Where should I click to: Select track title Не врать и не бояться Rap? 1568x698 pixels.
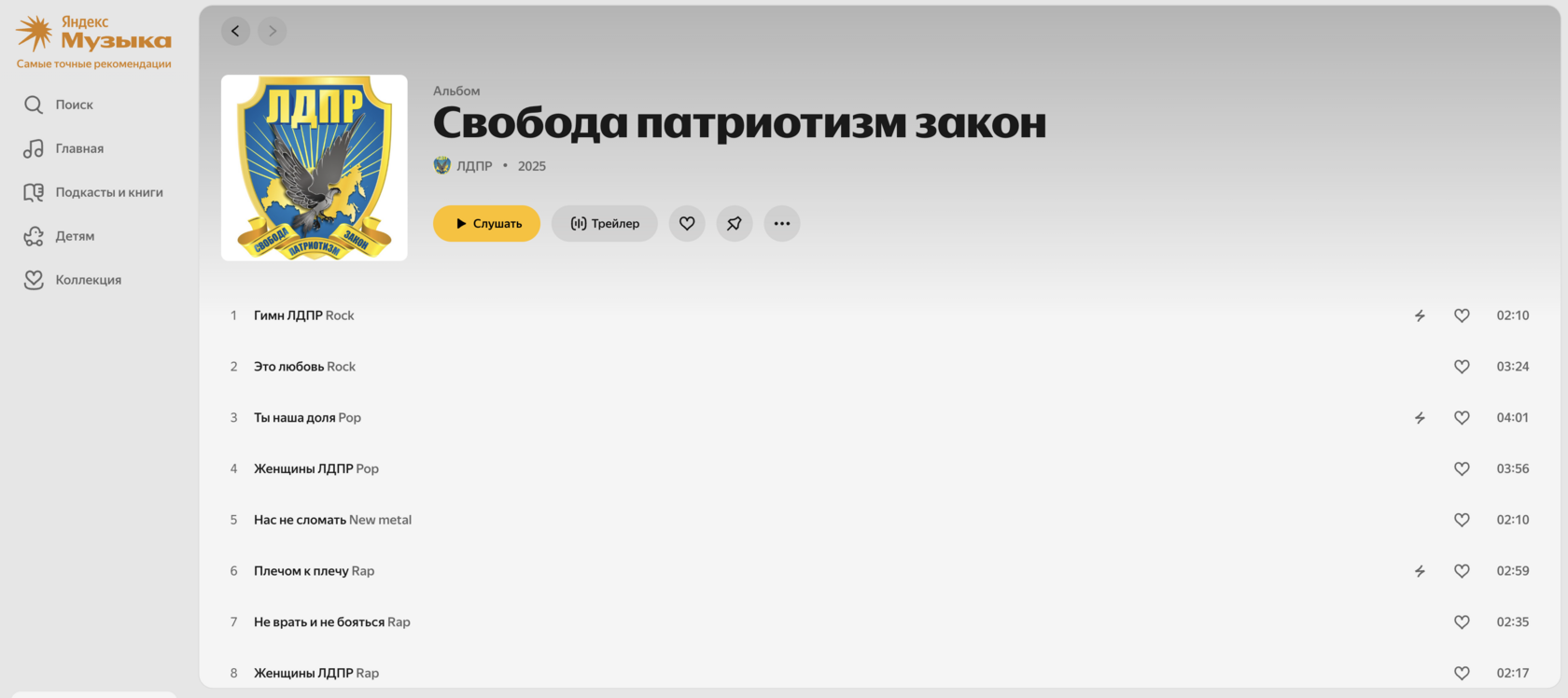coord(332,622)
